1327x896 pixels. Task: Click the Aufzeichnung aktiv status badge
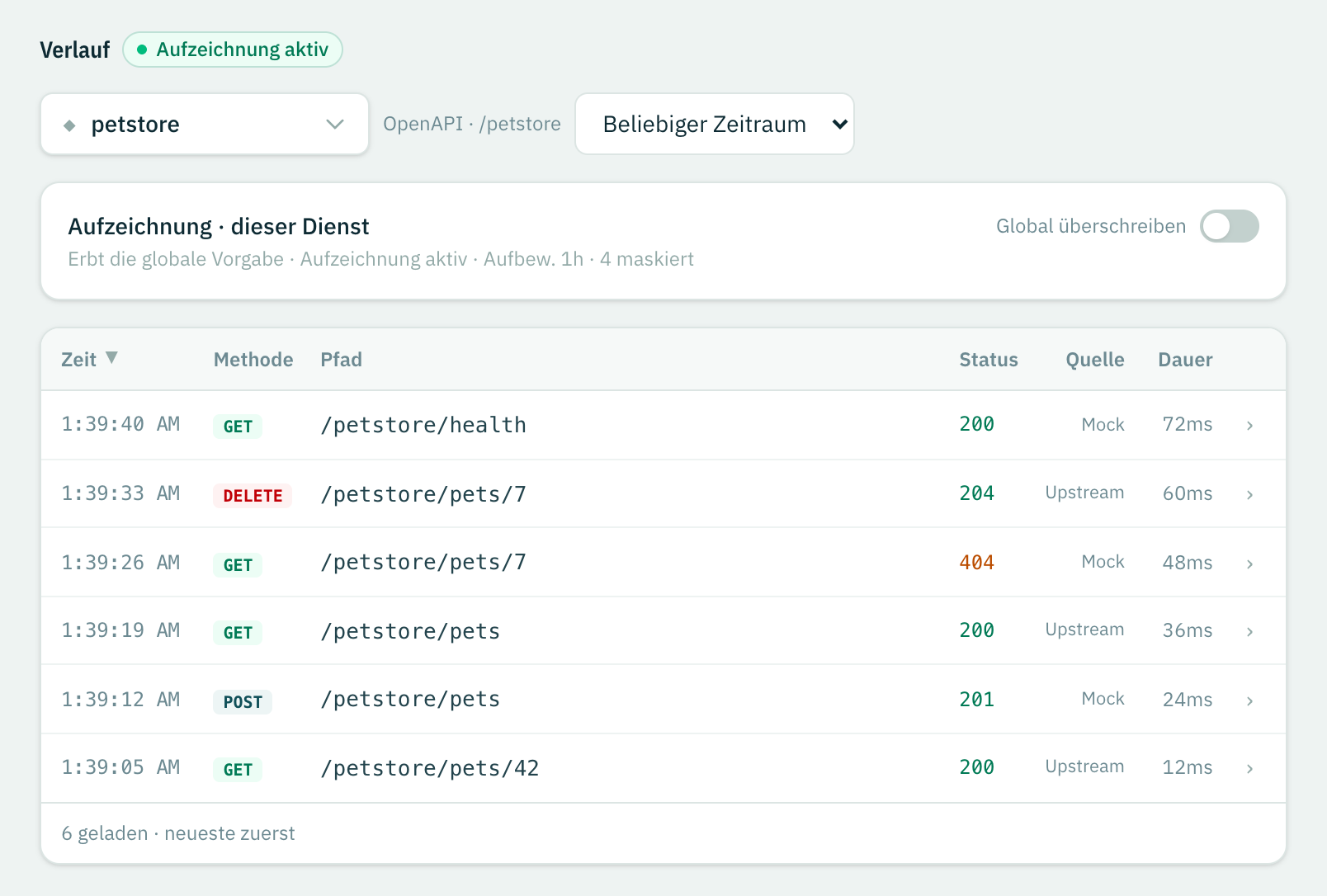click(x=233, y=50)
